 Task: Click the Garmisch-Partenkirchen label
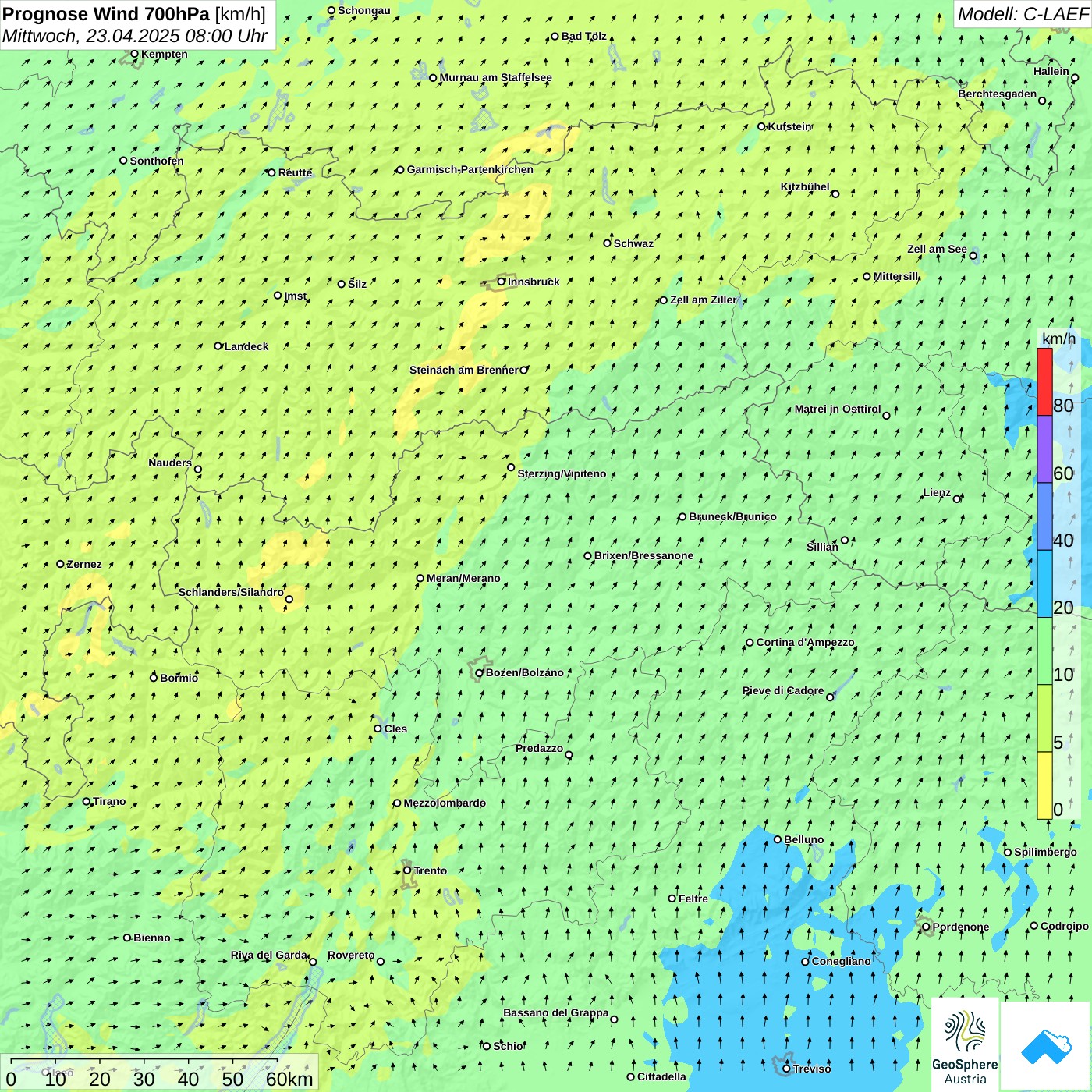point(470,169)
